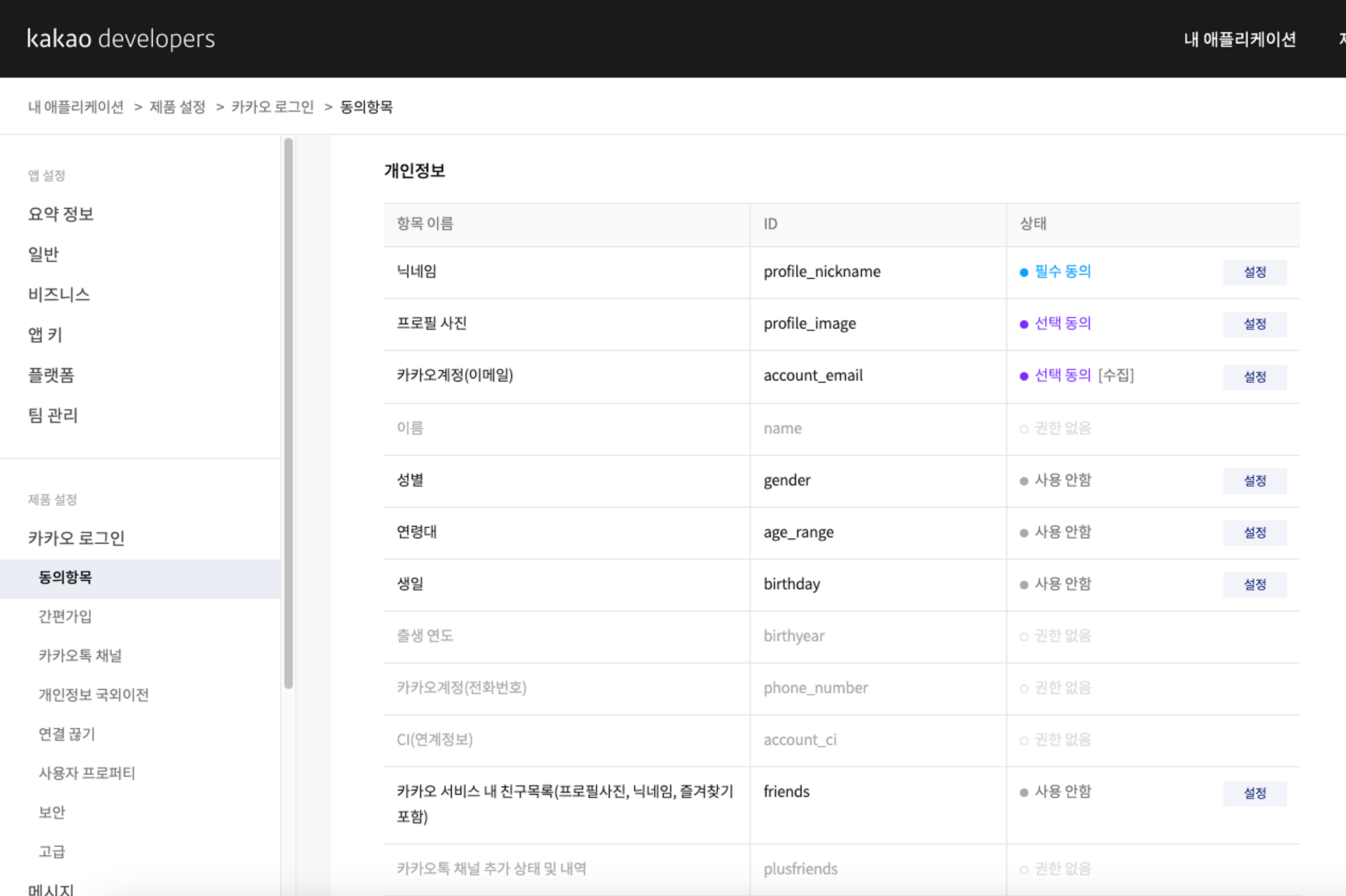Open 개인정보 국외이전 submenu
This screenshot has width=1346, height=896.
pos(94,694)
